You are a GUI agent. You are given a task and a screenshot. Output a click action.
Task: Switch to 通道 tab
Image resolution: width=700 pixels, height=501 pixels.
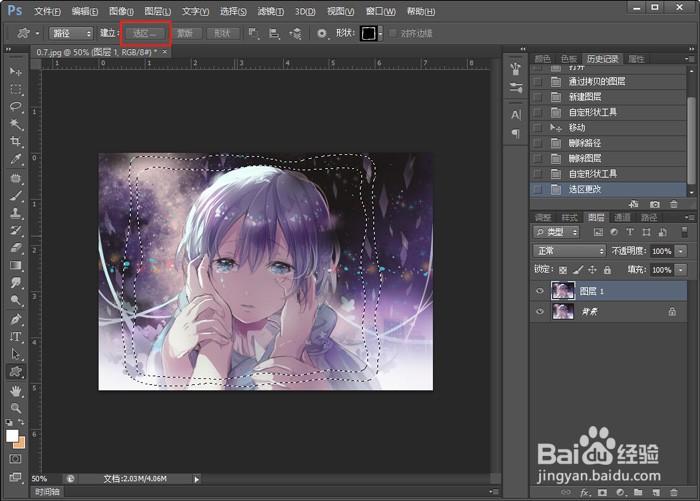pos(622,217)
